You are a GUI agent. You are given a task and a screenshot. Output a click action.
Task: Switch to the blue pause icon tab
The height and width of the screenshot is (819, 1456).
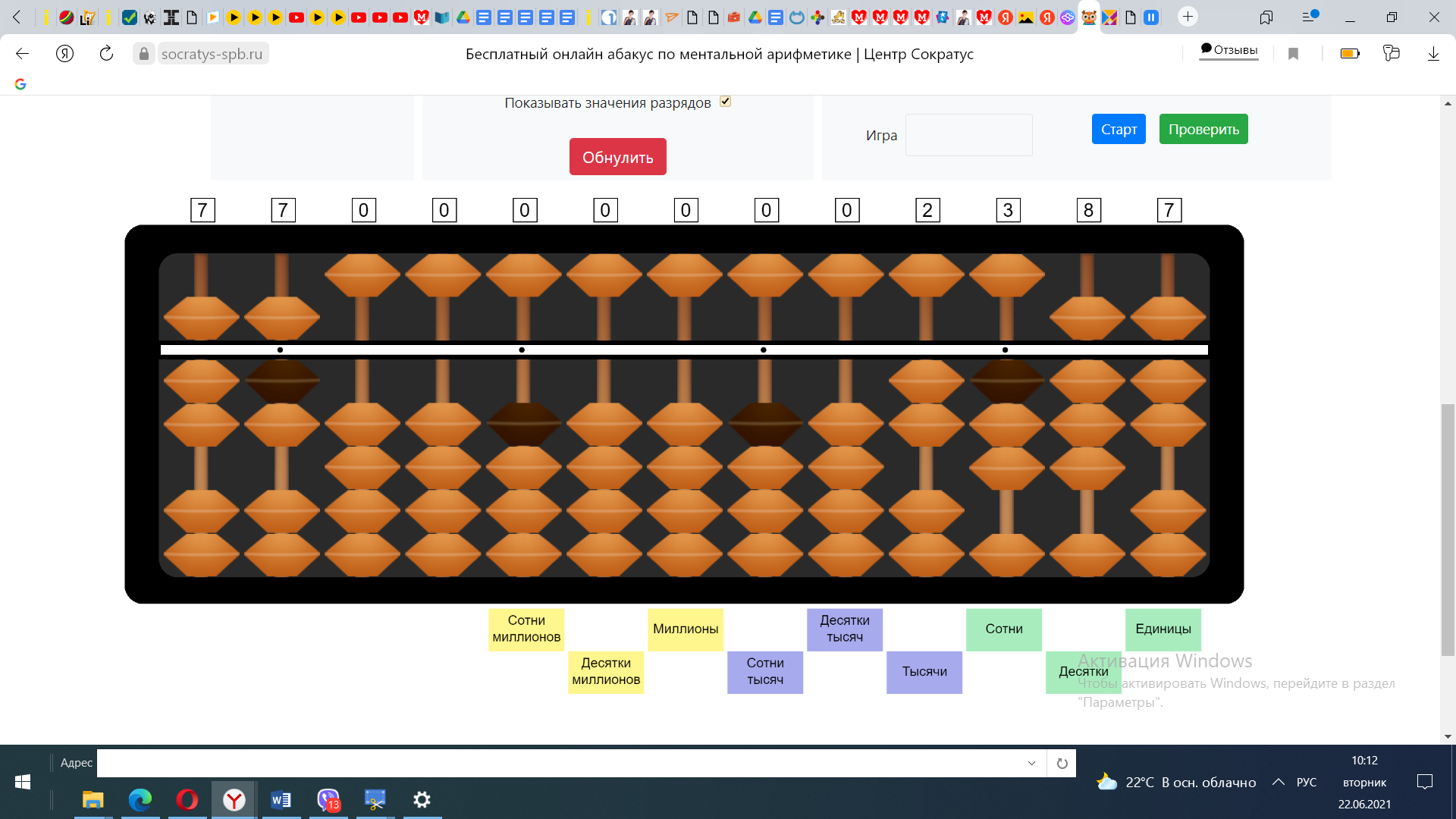pyautogui.click(x=1151, y=17)
